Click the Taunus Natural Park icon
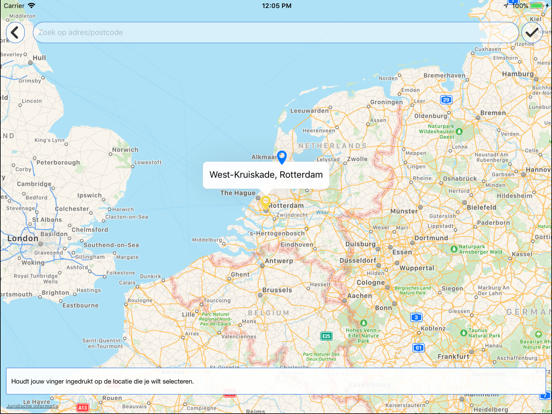552x414 pixels. tap(464, 332)
